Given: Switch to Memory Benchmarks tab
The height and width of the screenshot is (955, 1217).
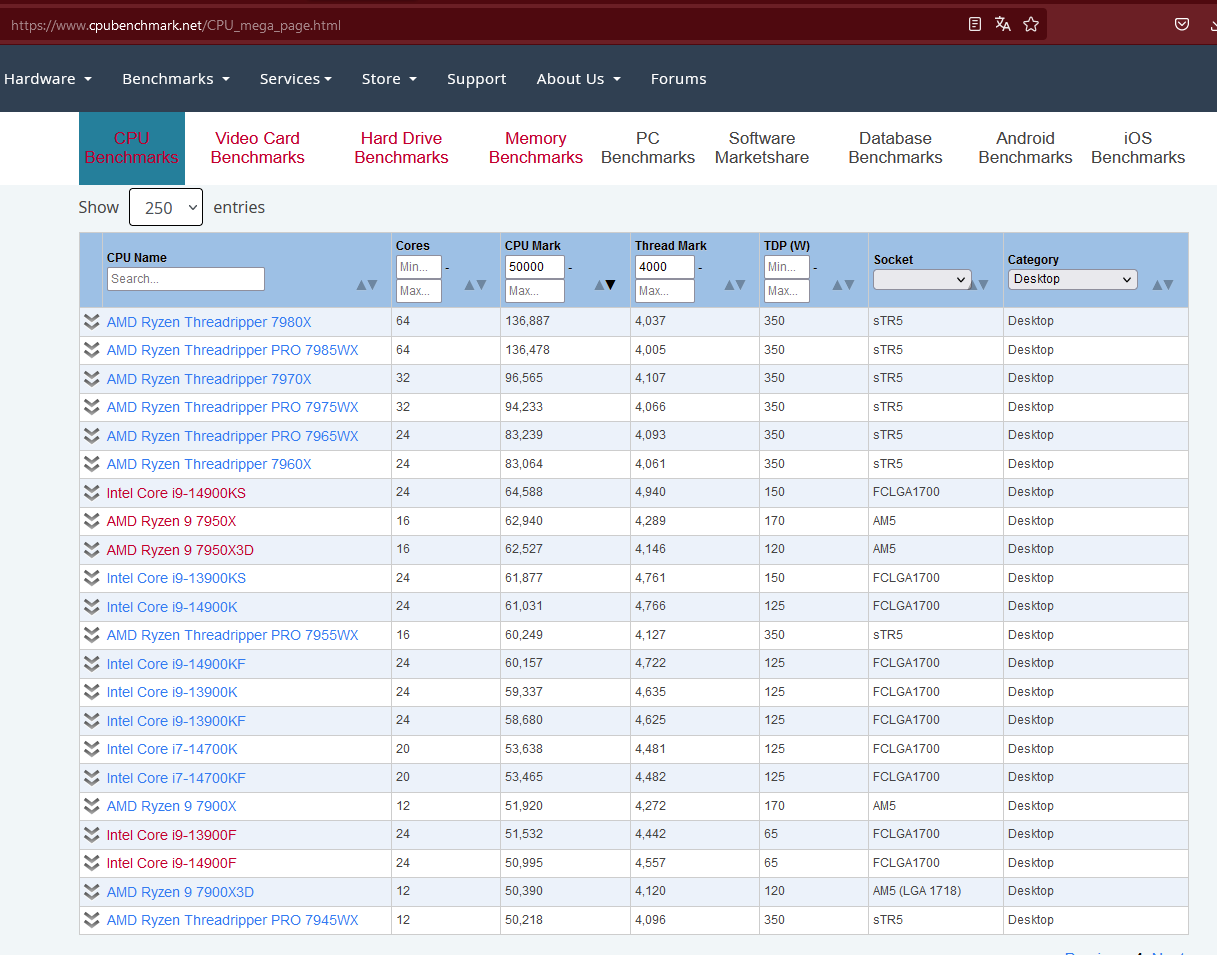Looking at the screenshot, I should click(536, 148).
